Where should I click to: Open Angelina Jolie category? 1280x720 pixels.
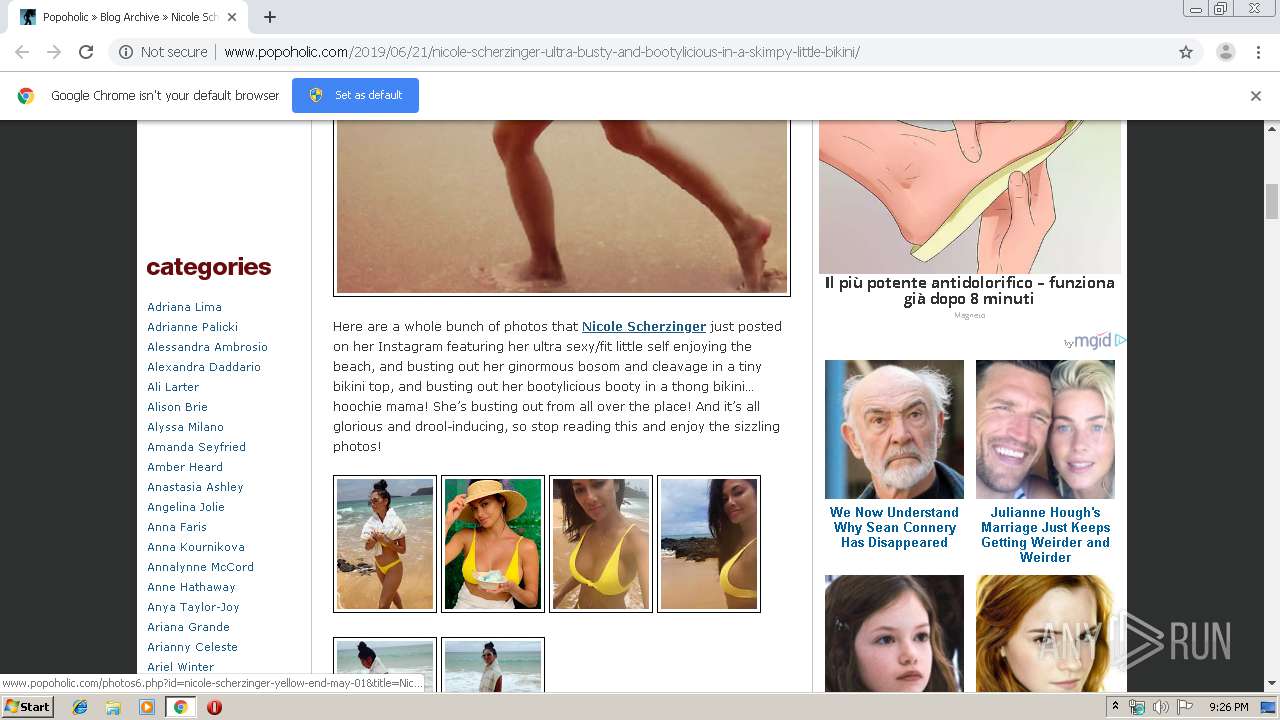coord(186,507)
